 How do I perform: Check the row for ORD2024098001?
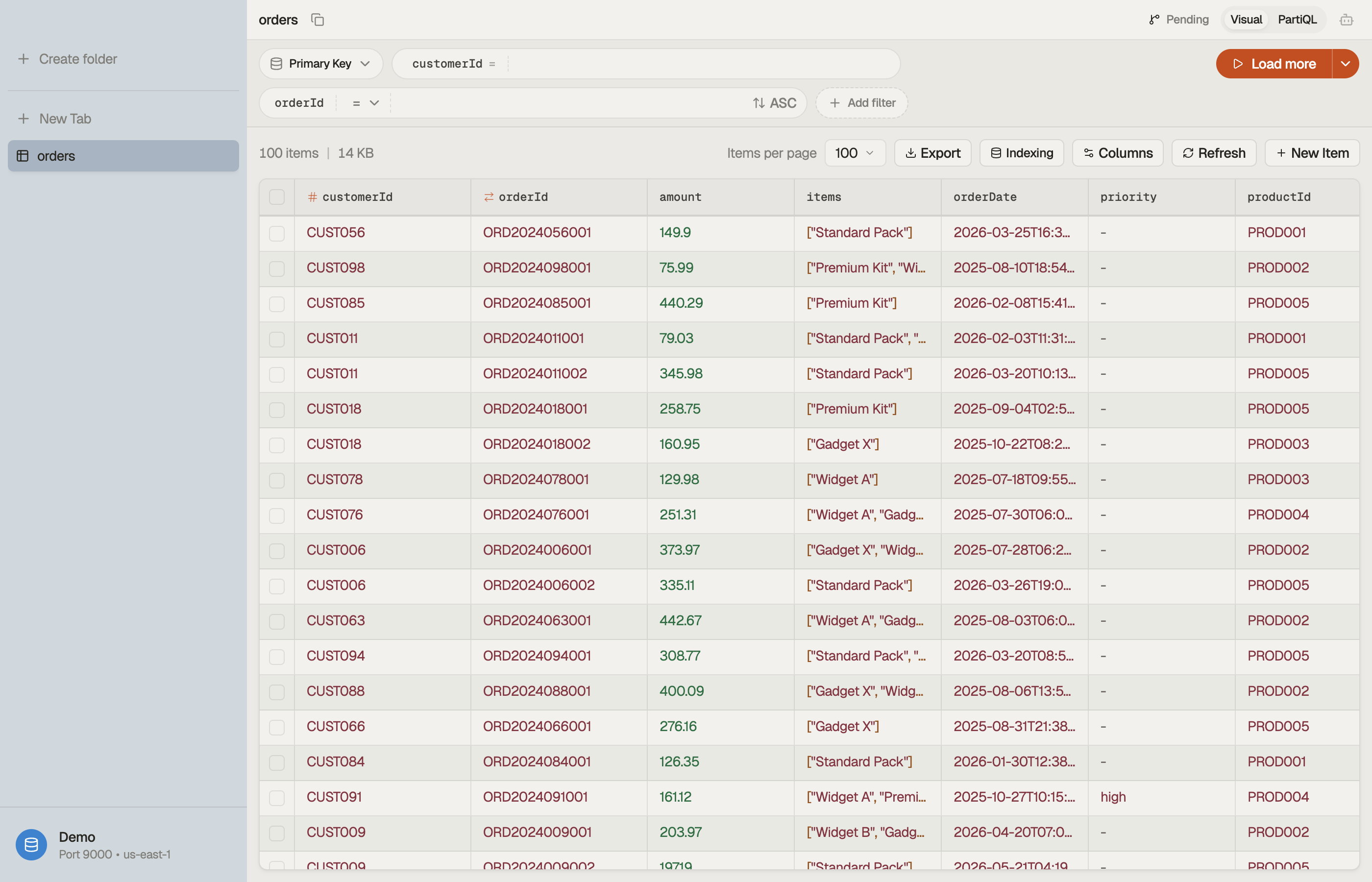coord(276,268)
